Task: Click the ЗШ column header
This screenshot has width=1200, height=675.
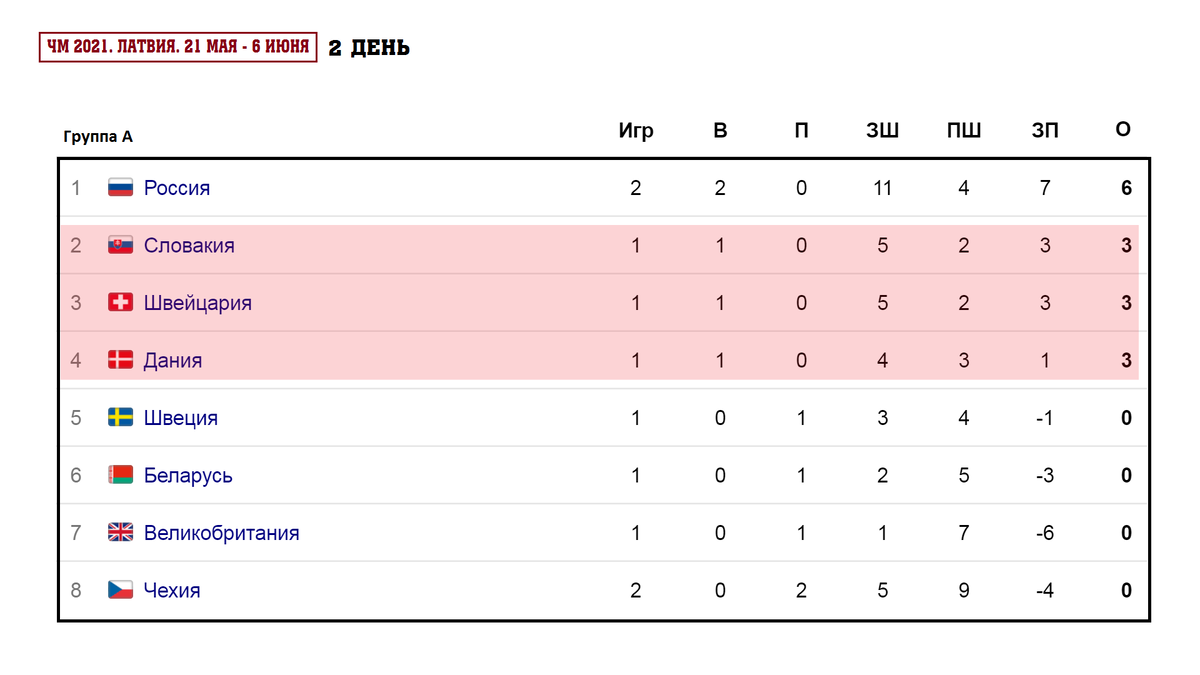Action: (x=882, y=131)
